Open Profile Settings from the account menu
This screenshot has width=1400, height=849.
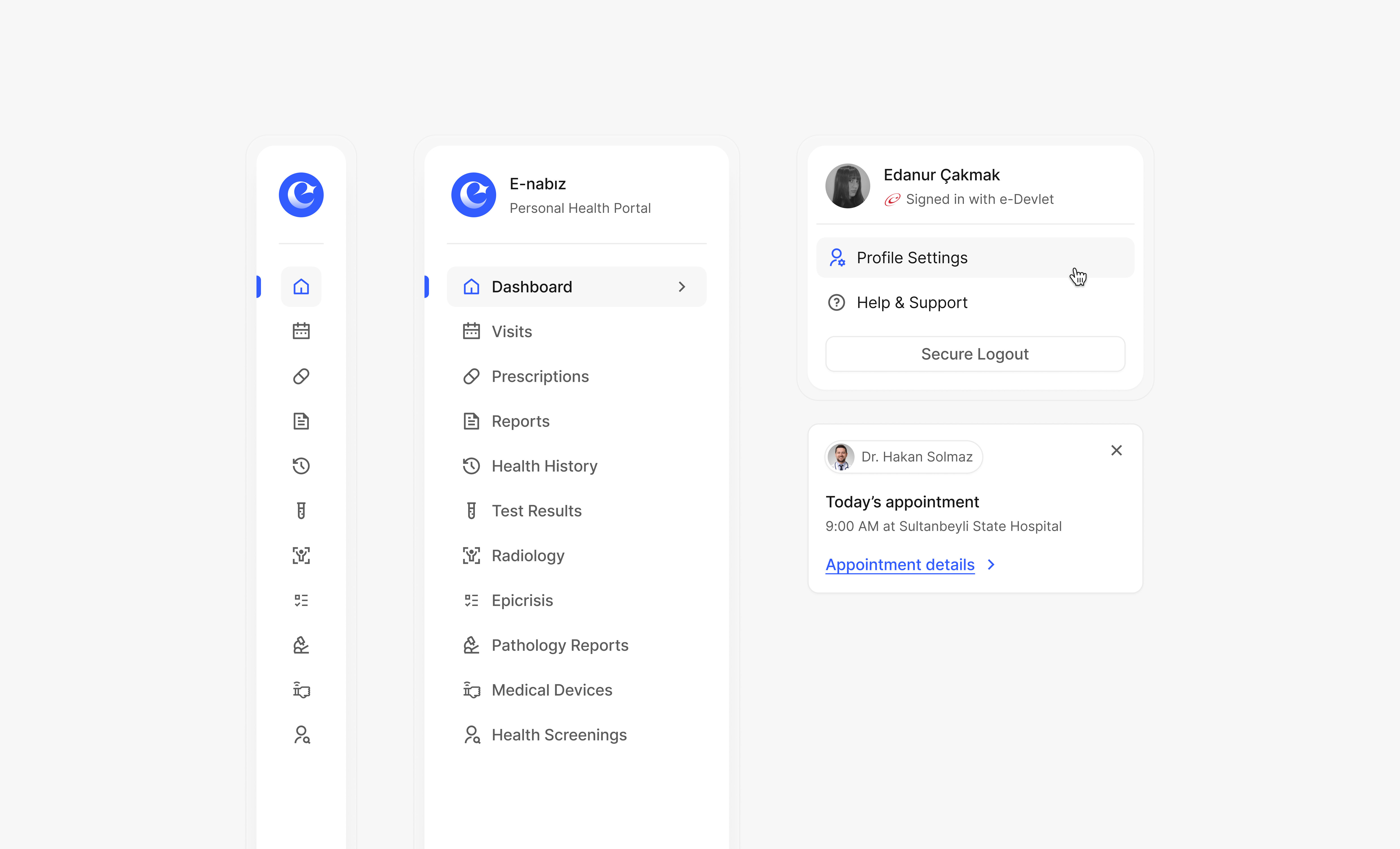coord(911,257)
